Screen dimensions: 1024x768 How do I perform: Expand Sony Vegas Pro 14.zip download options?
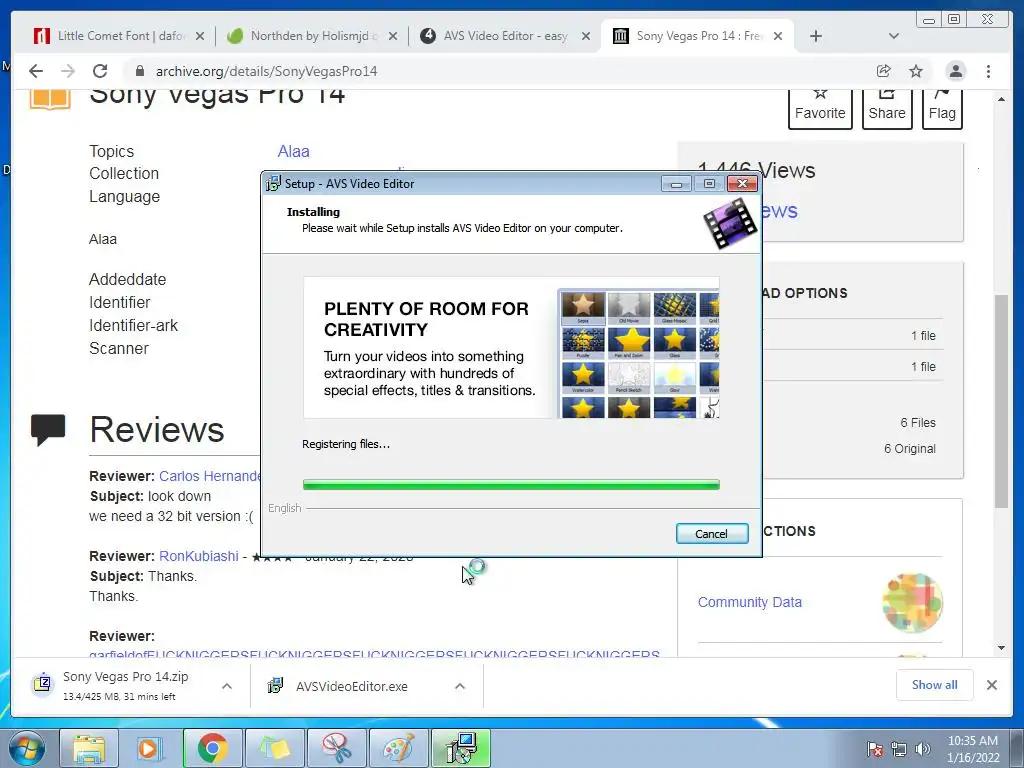(227, 686)
